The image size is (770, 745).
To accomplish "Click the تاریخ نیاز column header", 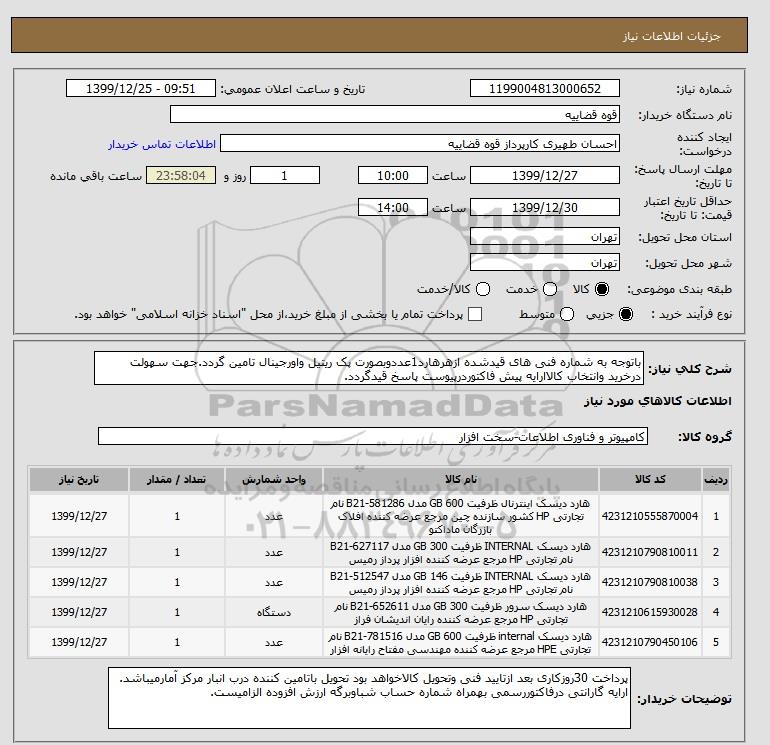I will [x=79, y=480].
